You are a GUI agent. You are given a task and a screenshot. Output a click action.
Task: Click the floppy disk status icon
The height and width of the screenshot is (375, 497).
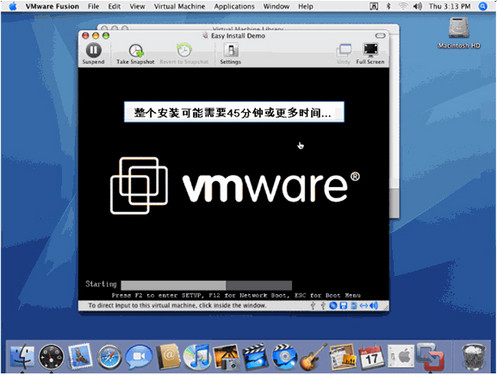pos(343,305)
